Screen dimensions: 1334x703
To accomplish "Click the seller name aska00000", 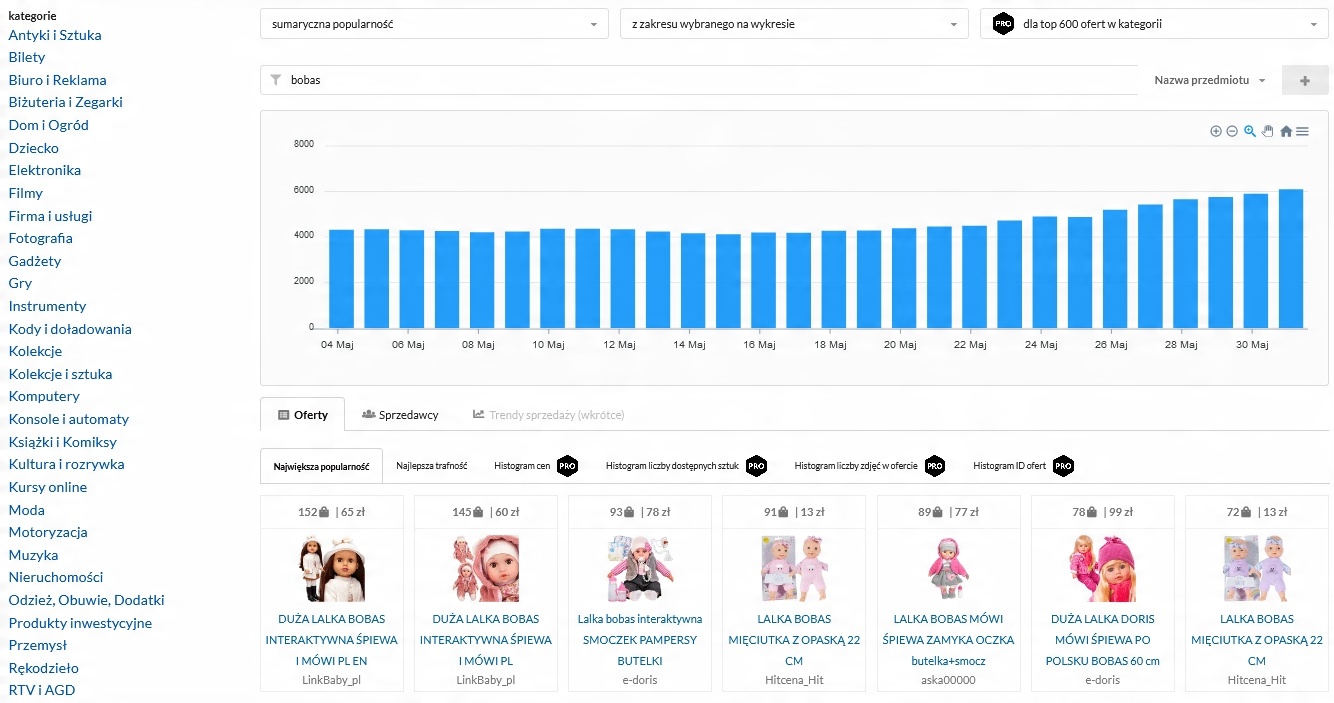I will (x=949, y=680).
